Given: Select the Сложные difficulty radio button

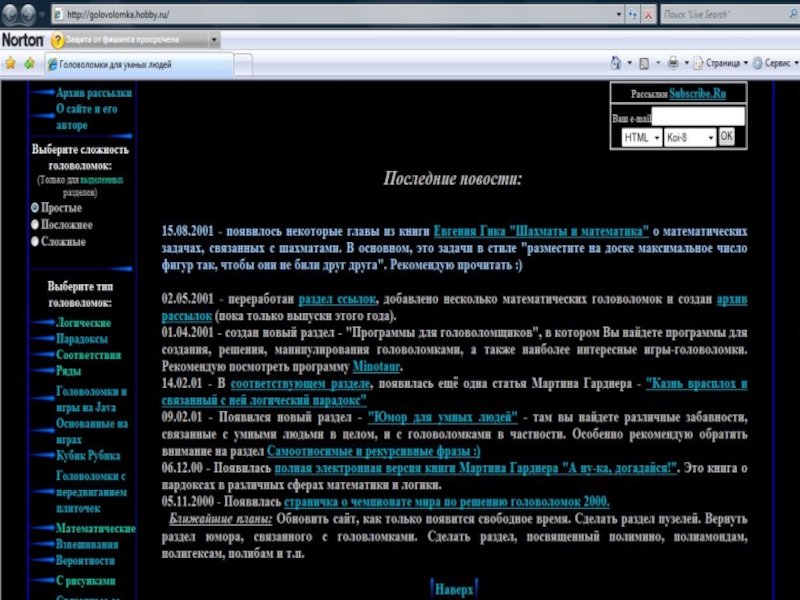Looking at the screenshot, I should [36, 242].
